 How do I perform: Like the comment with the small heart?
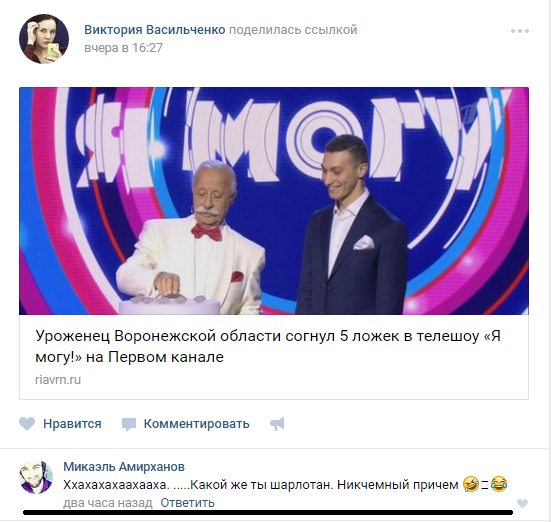(522, 503)
